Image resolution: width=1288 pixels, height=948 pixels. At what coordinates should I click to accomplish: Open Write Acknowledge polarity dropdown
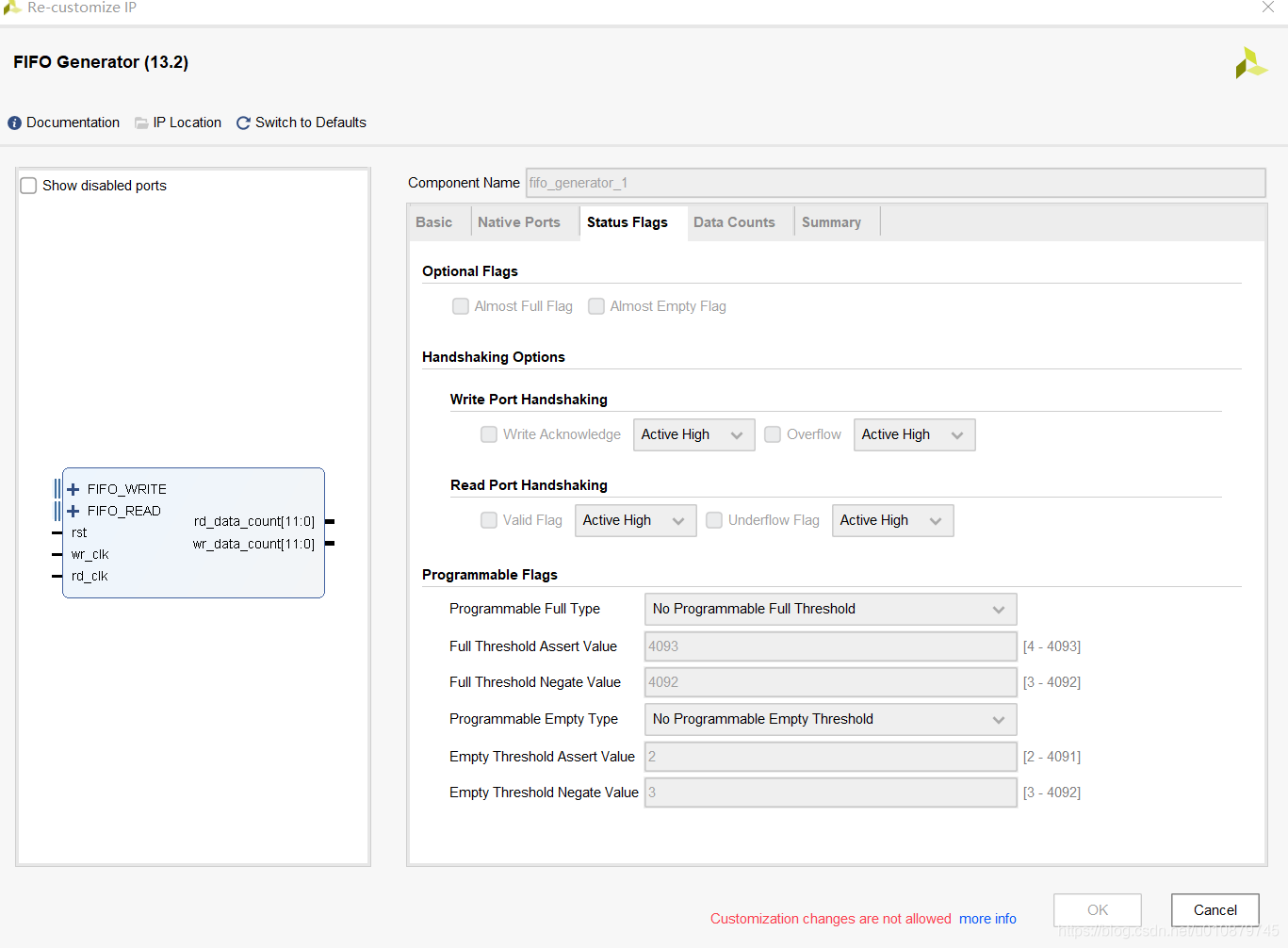694,434
